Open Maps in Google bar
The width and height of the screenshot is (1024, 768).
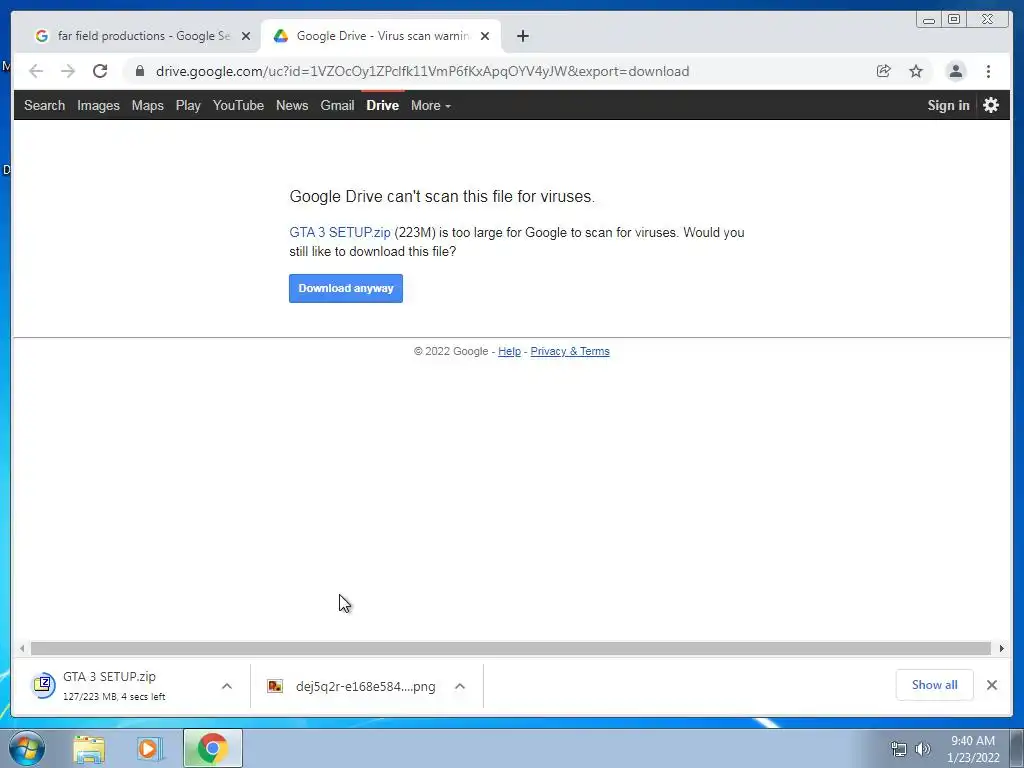(148, 105)
